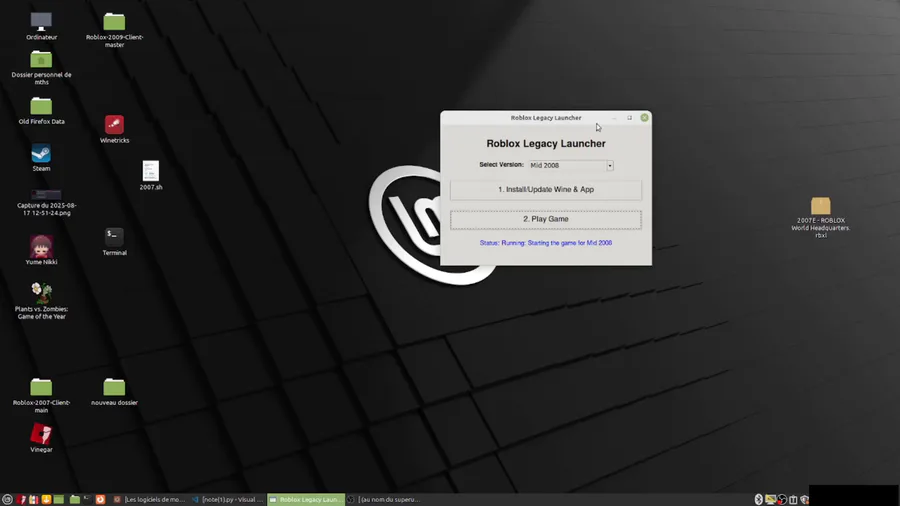Open the Roblox-2009-Client-master folder
The width and height of the screenshot is (900, 506).
(114, 30)
